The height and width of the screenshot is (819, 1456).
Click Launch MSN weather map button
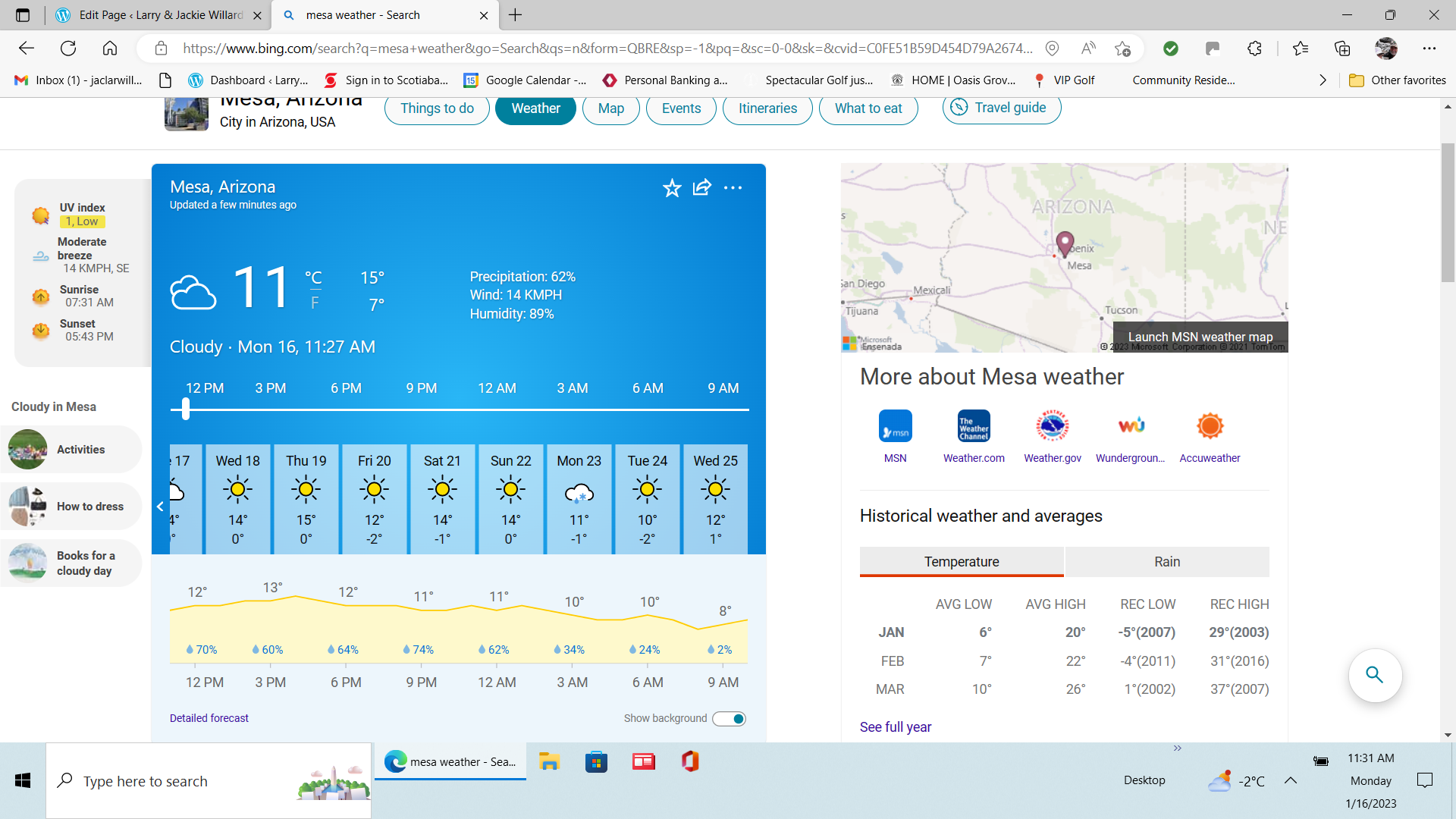[x=1200, y=337]
